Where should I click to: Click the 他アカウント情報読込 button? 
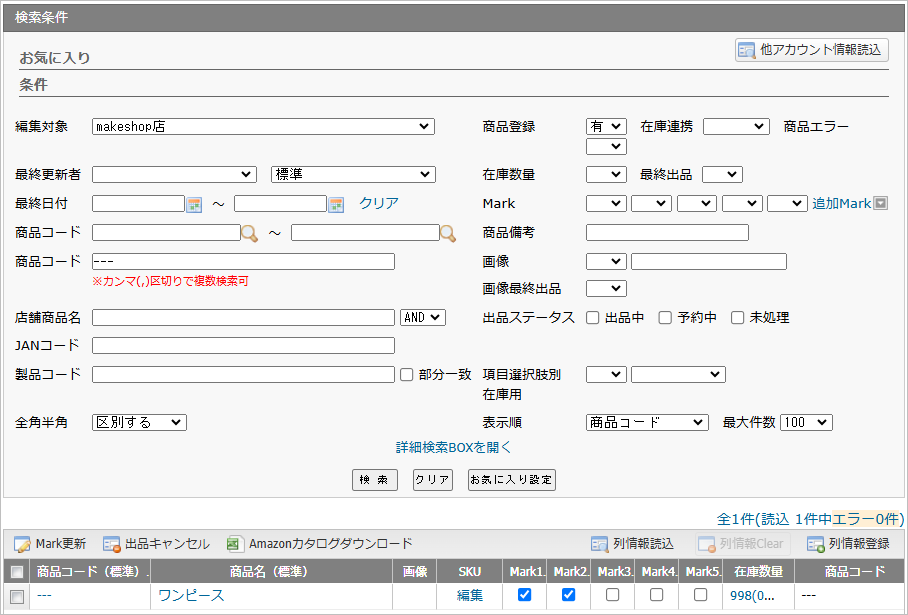[811, 50]
